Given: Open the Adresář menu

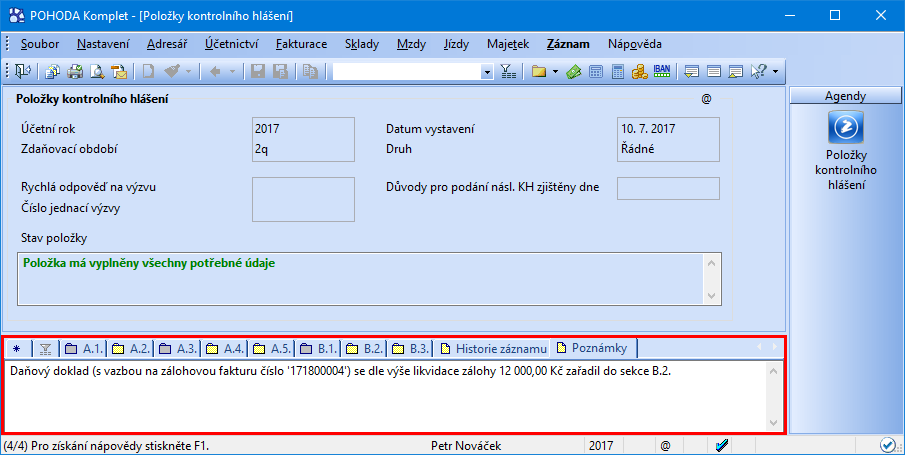Looking at the screenshot, I should pos(167,44).
